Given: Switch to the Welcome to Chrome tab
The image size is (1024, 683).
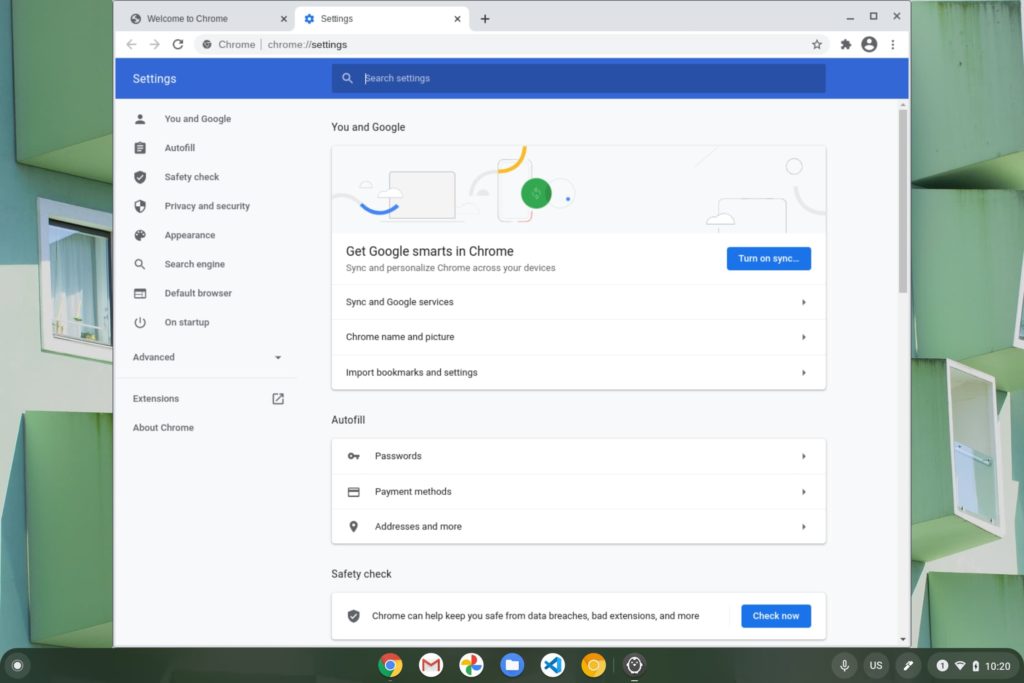Looking at the screenshot, I should point(208,19).
